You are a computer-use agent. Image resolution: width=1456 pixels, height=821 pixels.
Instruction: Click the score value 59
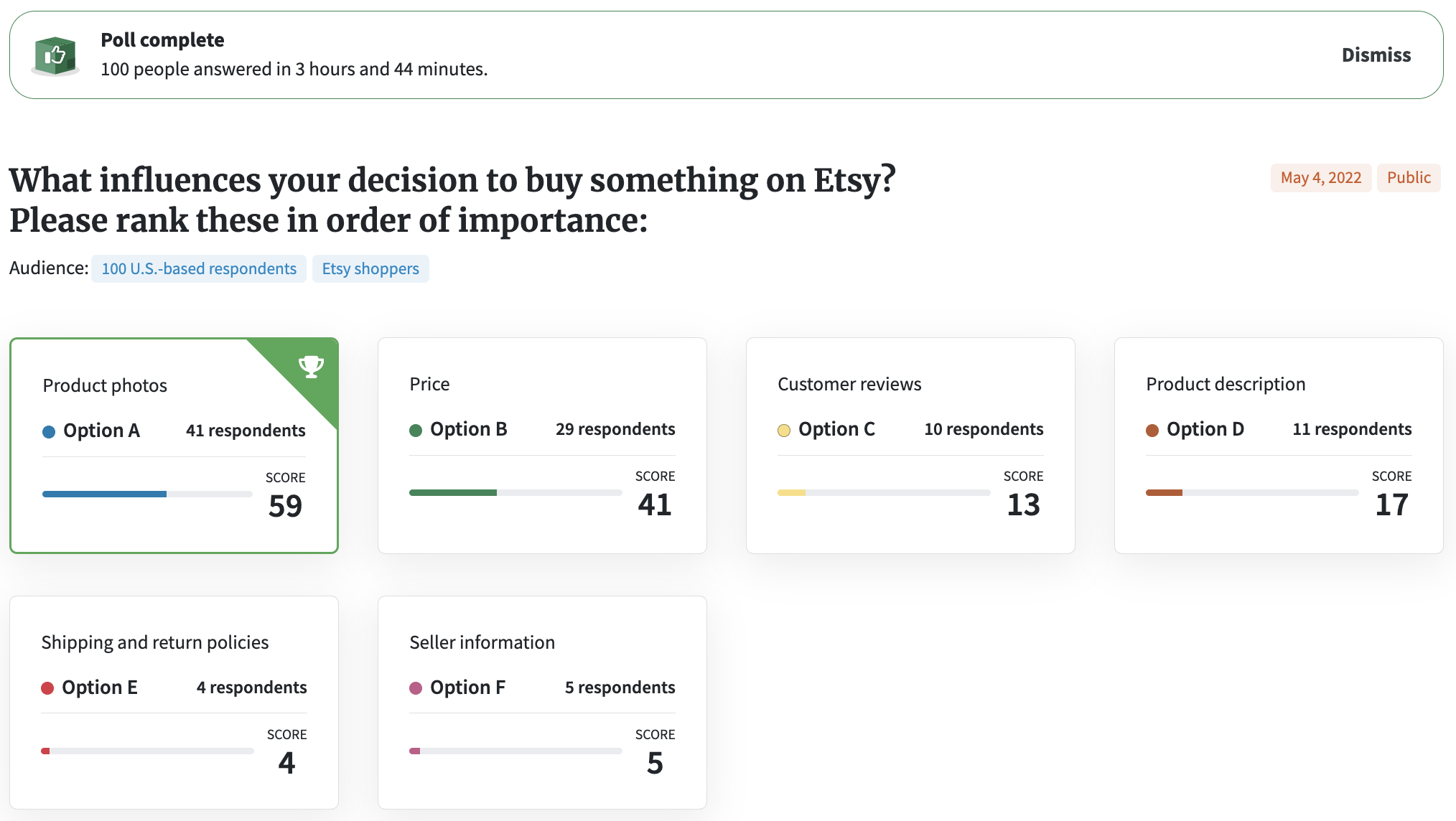[286, 507]
